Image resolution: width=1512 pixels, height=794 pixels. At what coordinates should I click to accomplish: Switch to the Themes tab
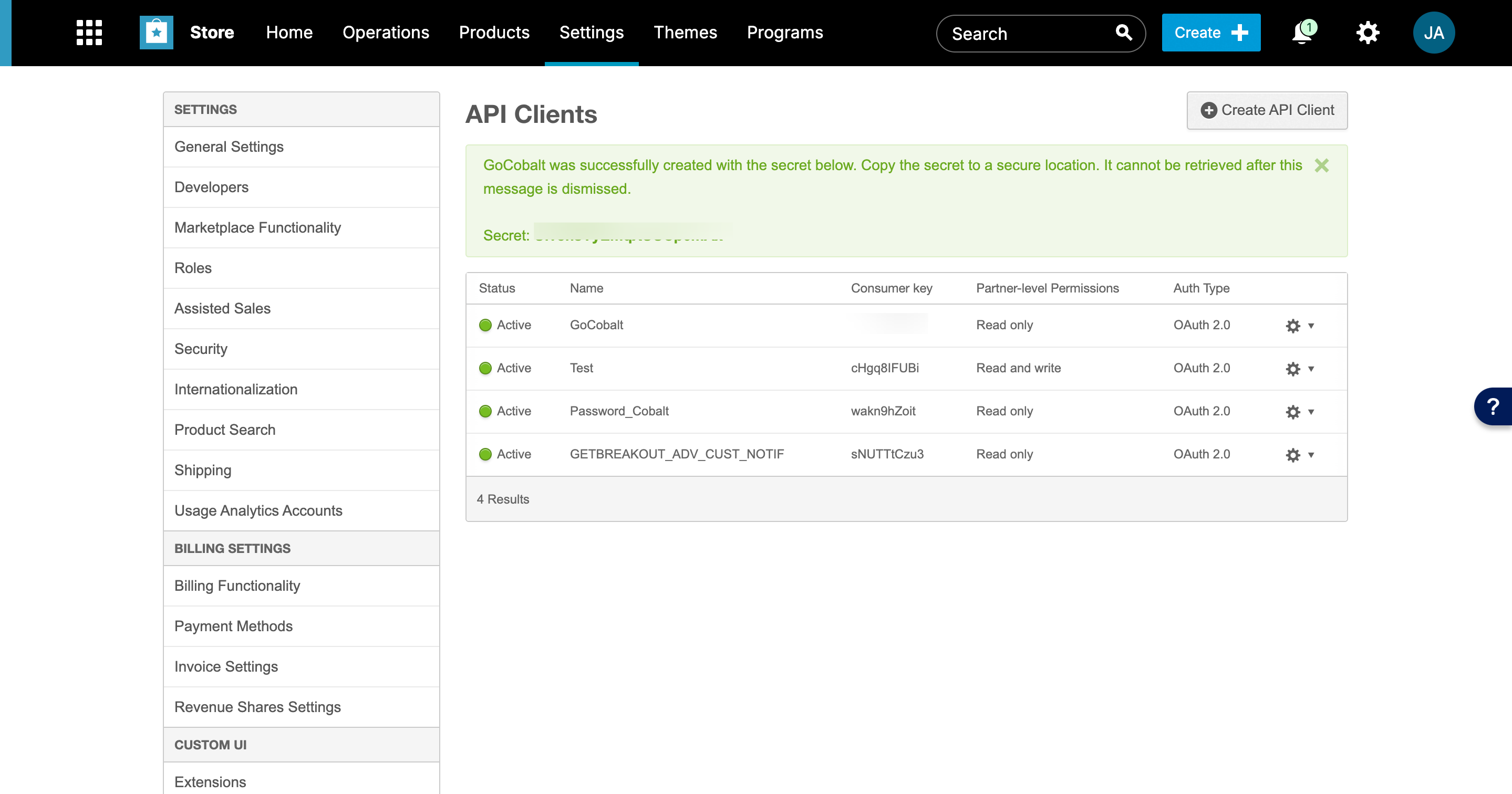click(x=685, y=32)
